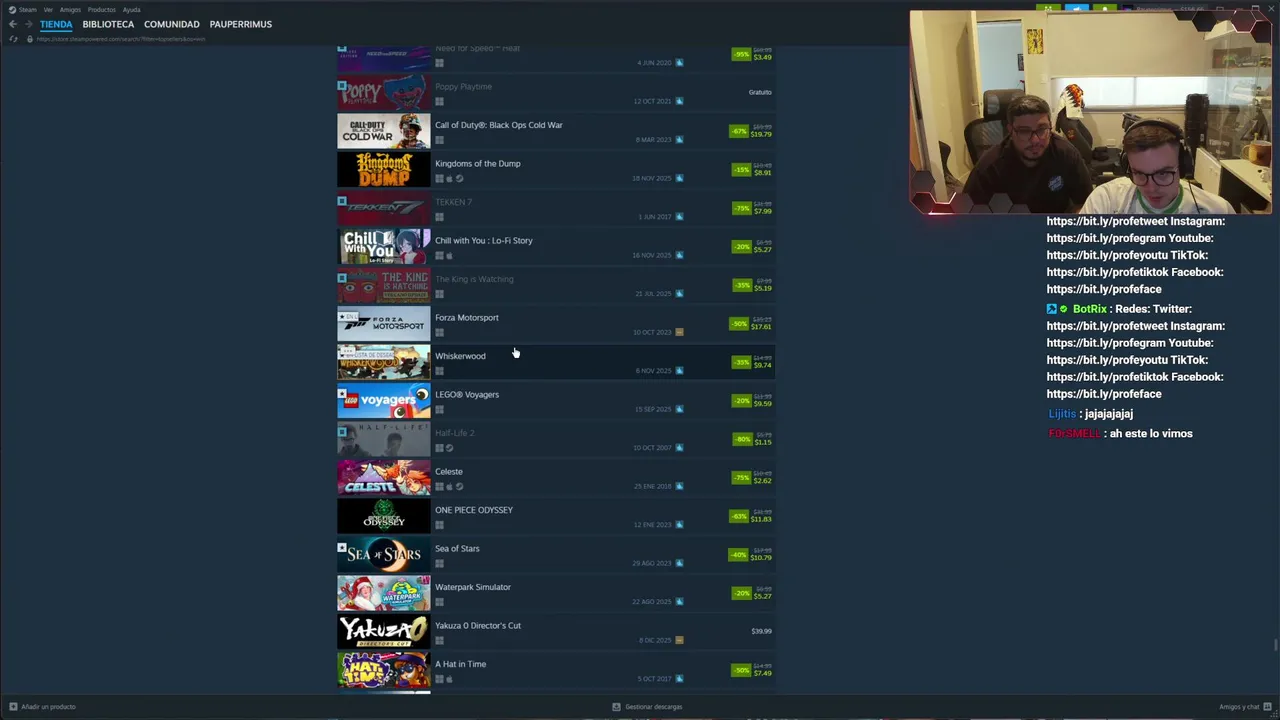
Task: Click the page scrollbar thumb on the right
Action: coord(1275,644)
